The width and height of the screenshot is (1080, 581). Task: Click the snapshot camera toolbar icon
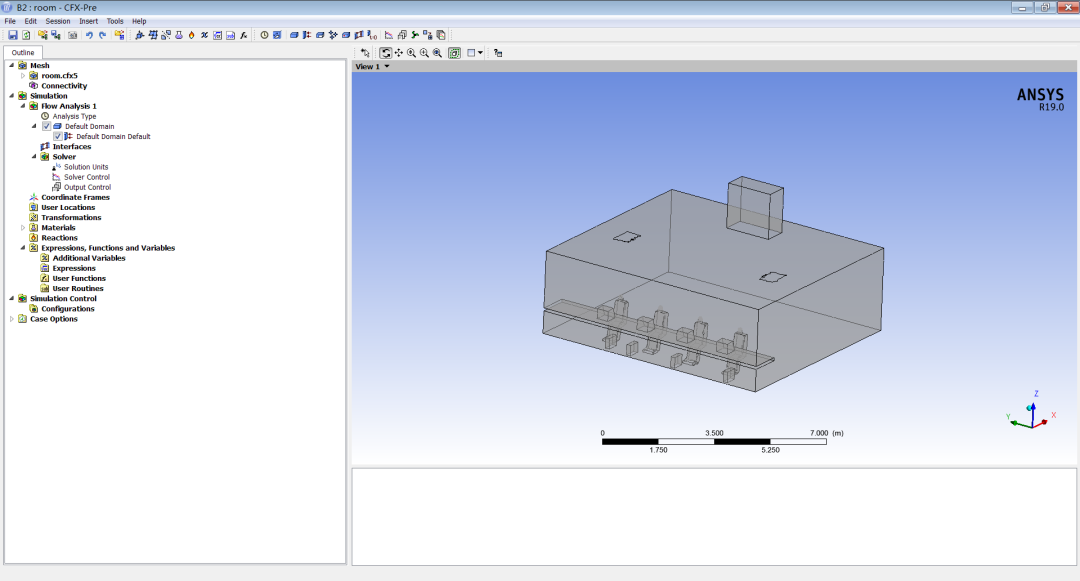[x=72, y=35]
